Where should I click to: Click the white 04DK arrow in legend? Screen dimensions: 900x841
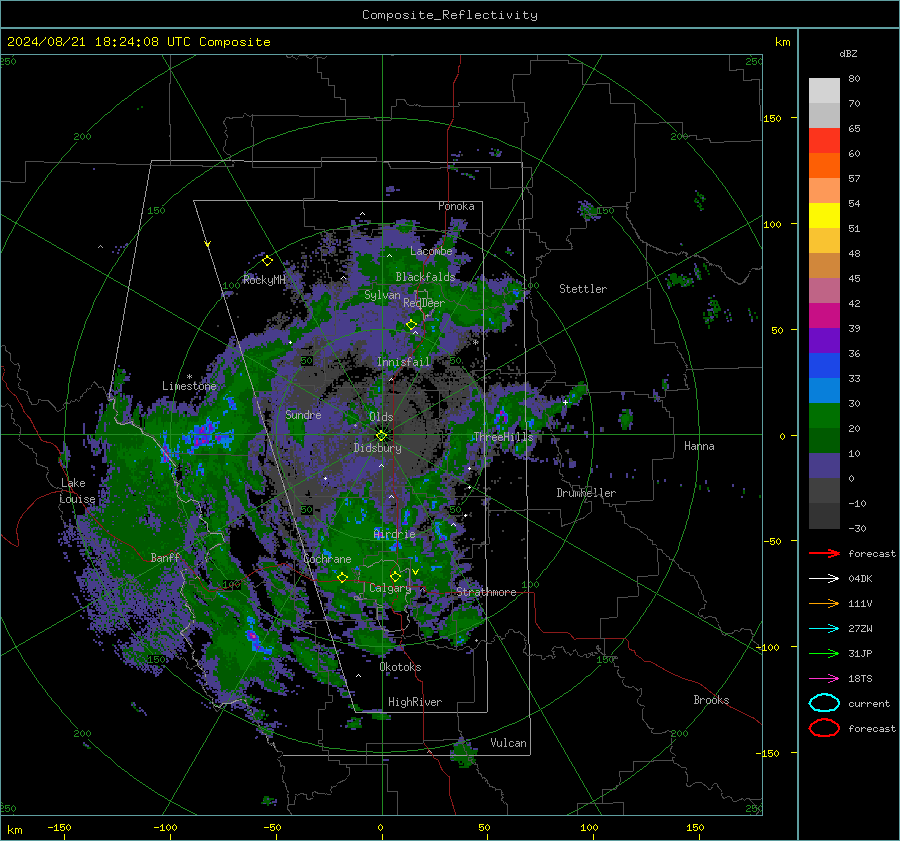click(x=824, y=578)
